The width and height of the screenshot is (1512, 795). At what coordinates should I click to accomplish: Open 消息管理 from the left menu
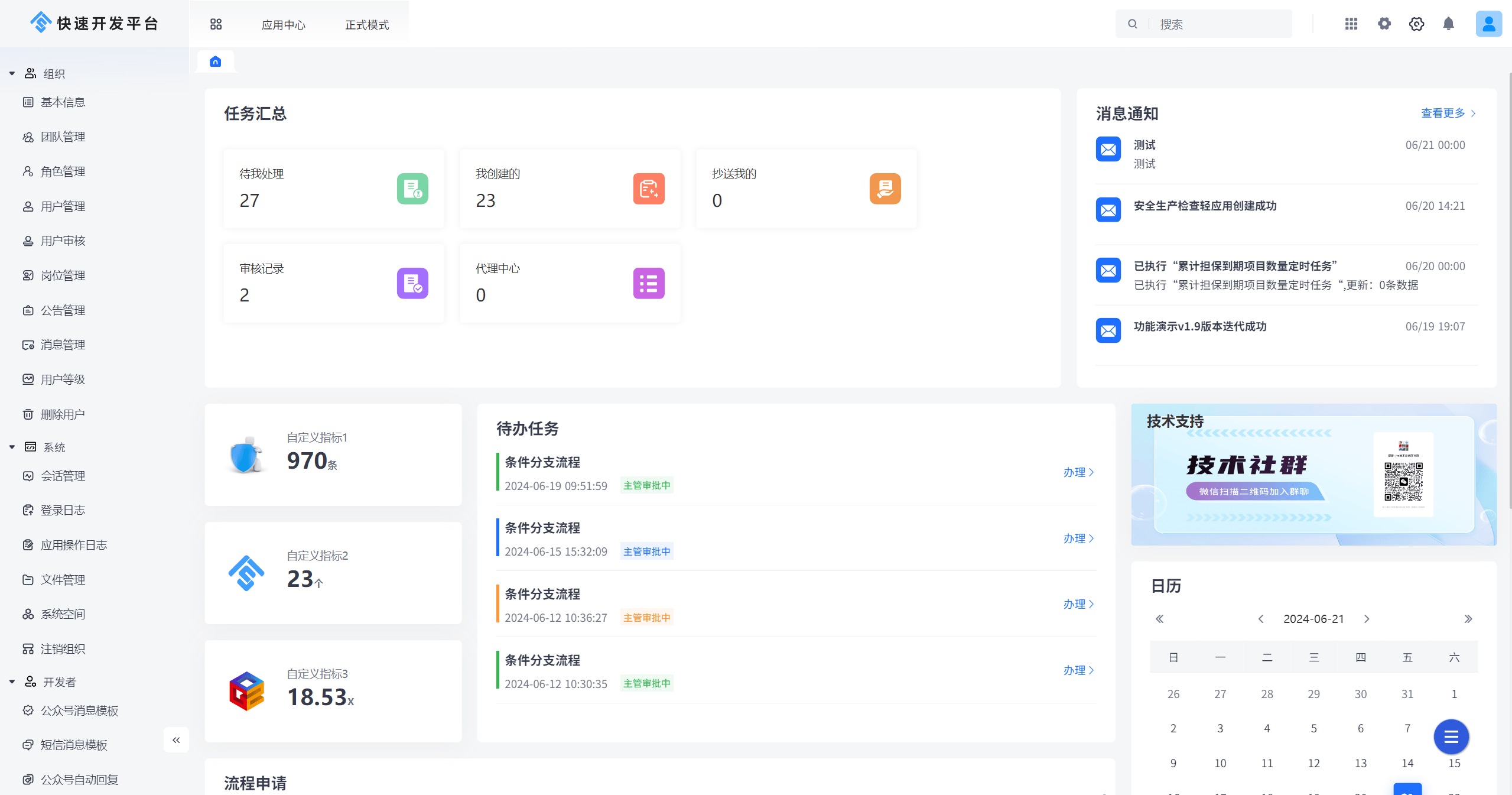point(63,345)
